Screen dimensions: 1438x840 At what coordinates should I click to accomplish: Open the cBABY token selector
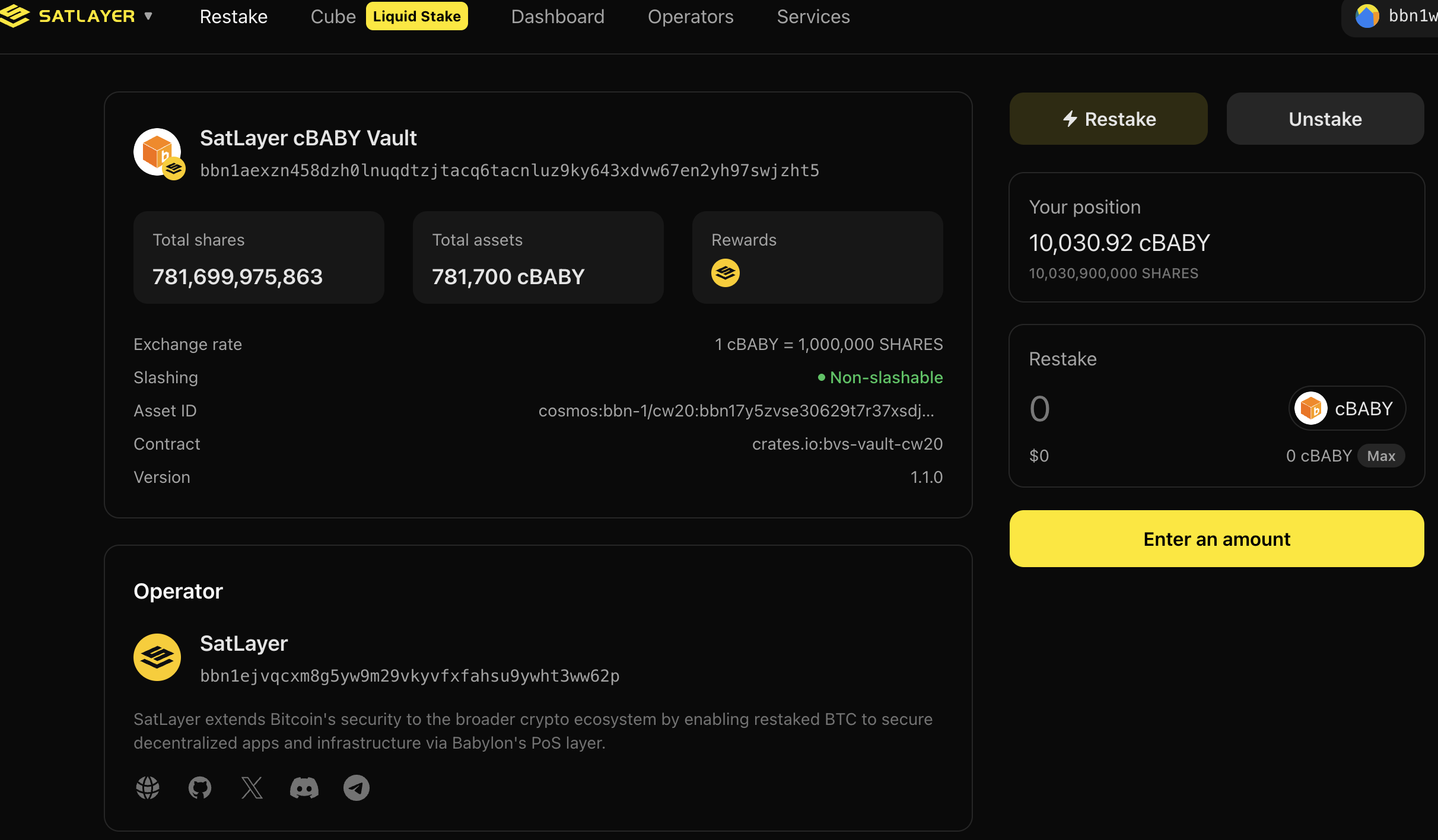tap(1347, 409)
